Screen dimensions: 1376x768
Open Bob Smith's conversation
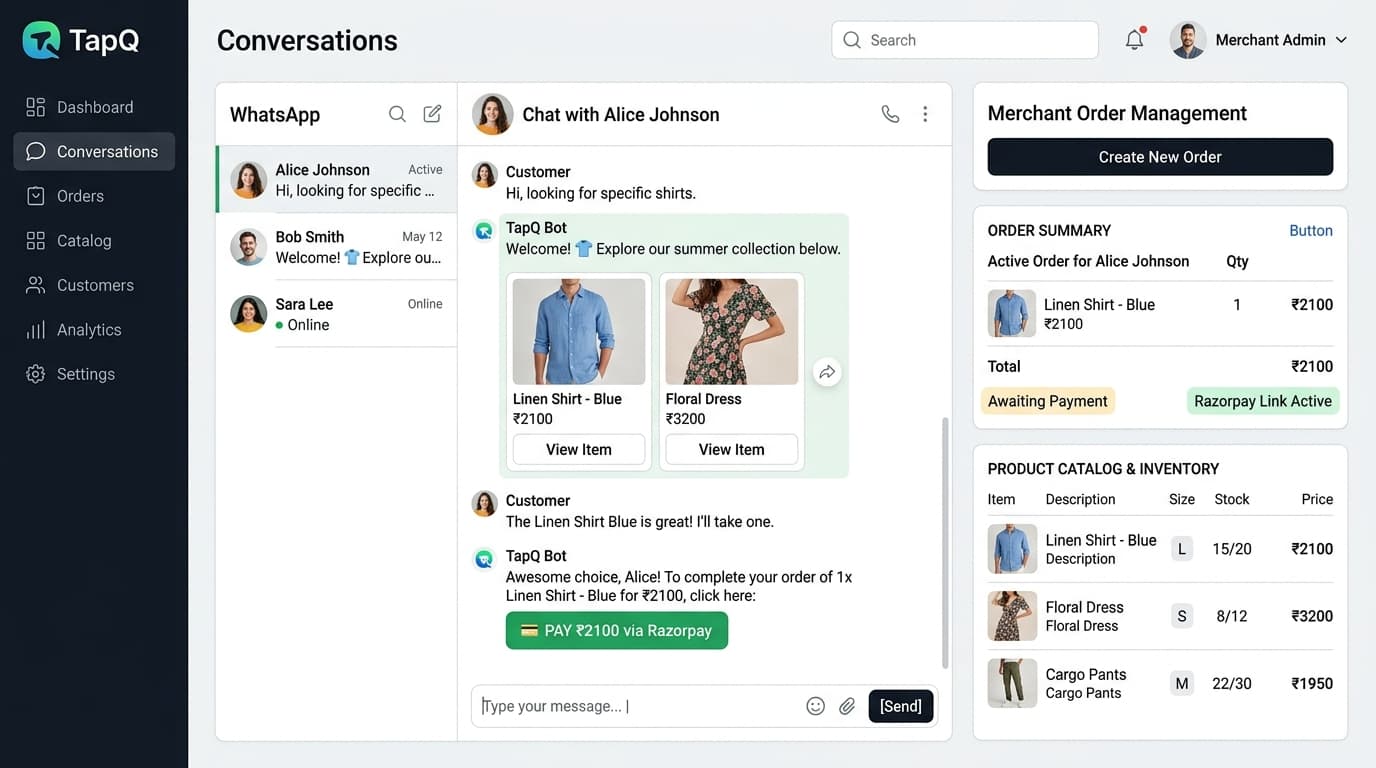(x=336, y=247)
